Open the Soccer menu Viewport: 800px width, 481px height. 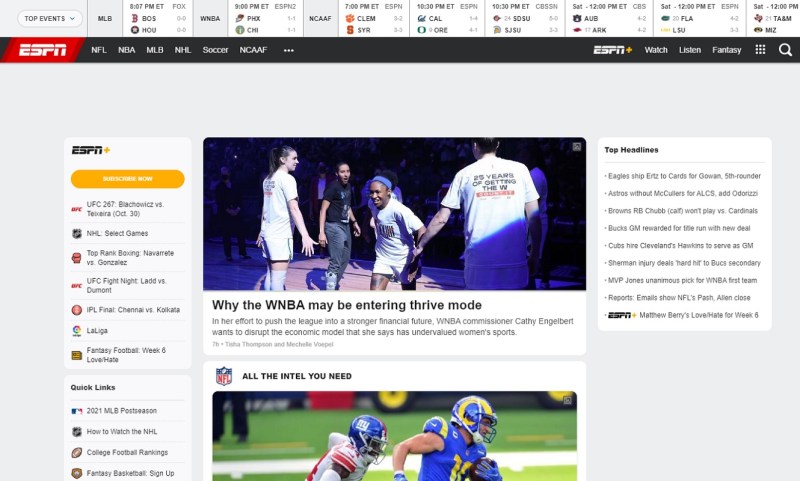click(x=215, y=50)
